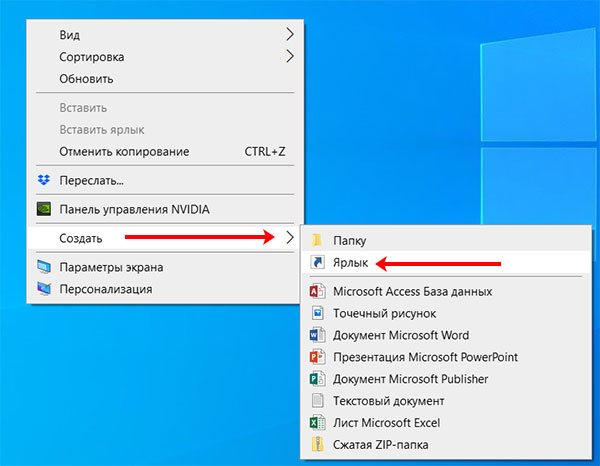Screen dimensions: 600x466
Task: Select the Создать menu entry
Action: pyautogui.click(x=165, y=238)
